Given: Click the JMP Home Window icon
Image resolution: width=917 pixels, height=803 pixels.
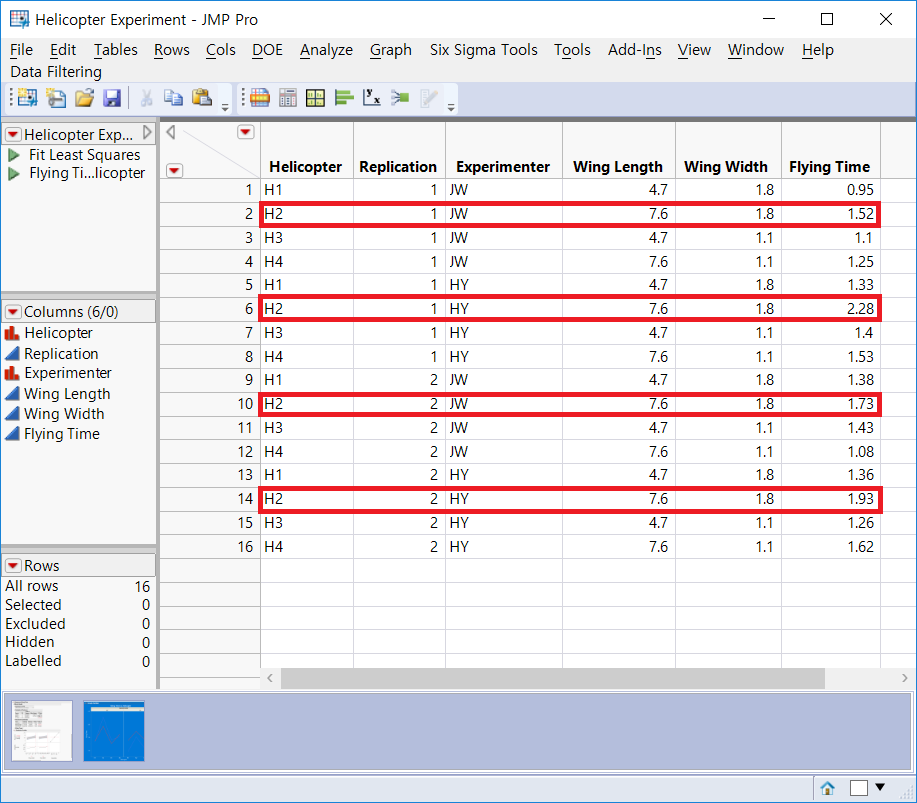Looking at the screenshot, I should 827,788.
